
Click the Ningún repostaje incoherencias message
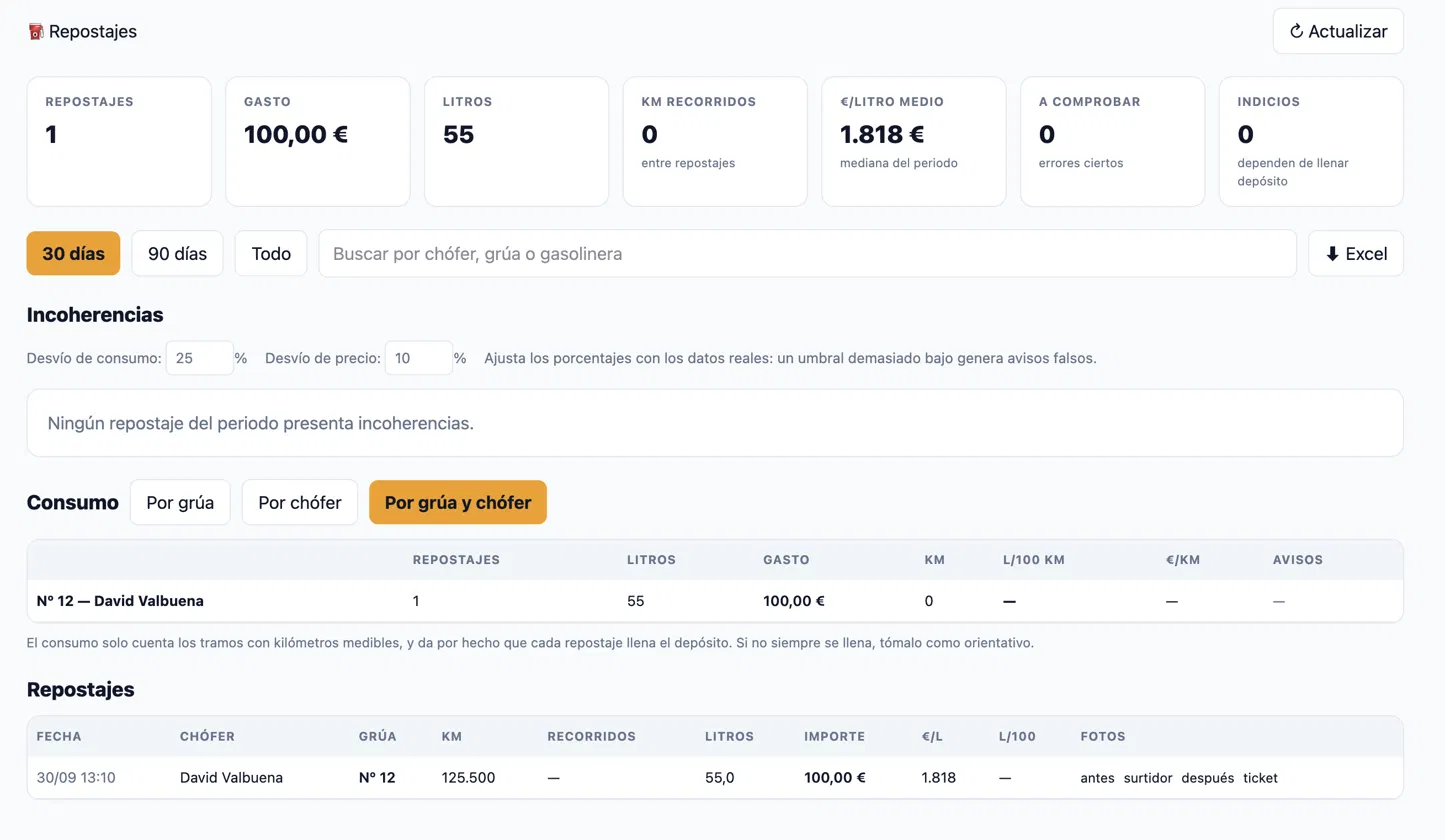715,423
